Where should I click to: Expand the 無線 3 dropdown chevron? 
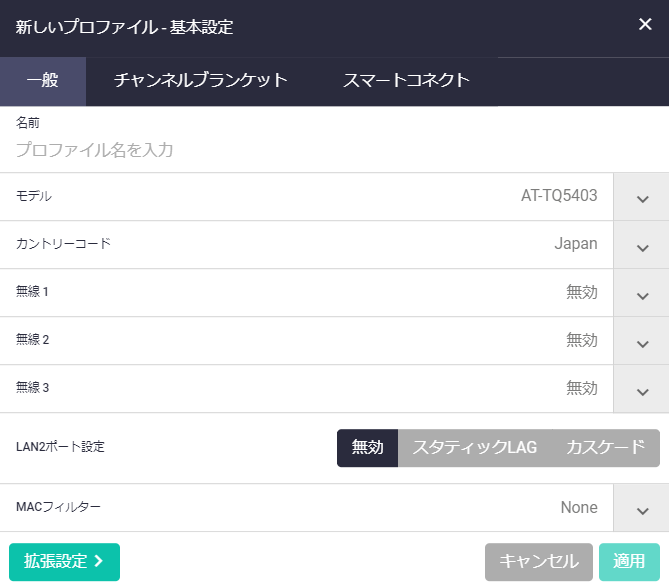[642, 389]
